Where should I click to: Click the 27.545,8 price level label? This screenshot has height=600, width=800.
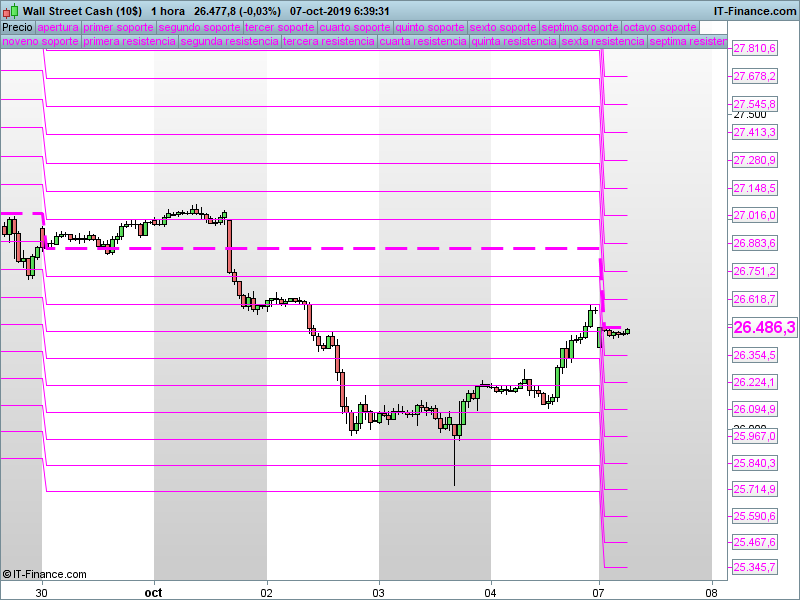click(x=755, y=104)
